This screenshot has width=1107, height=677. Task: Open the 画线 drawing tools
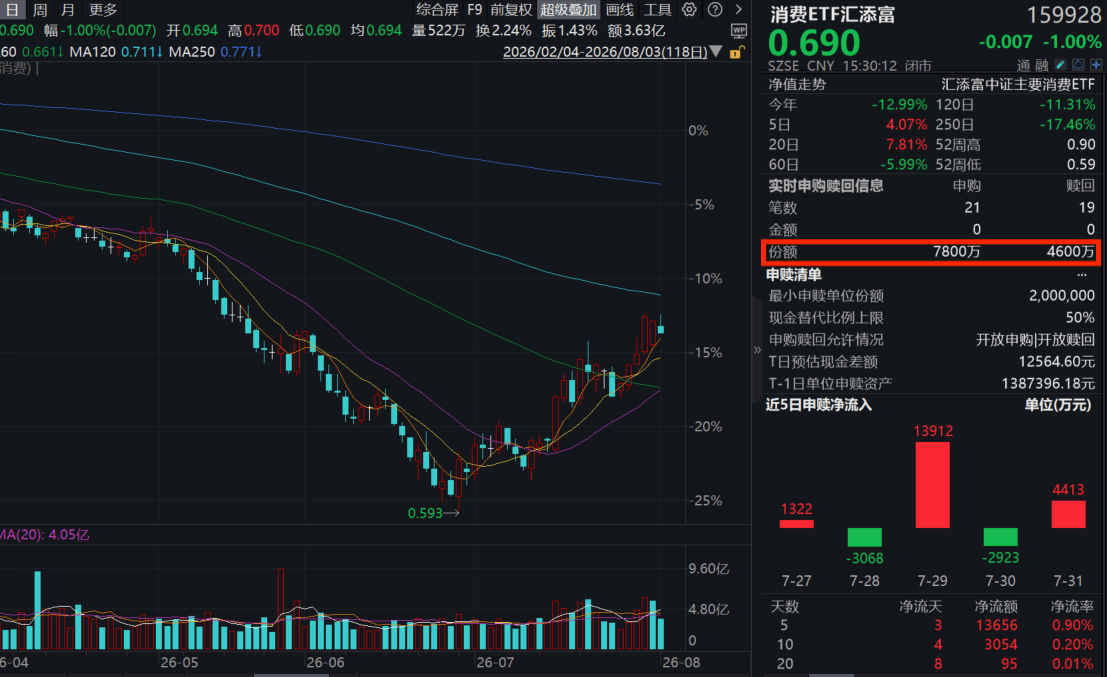point(620,10)
